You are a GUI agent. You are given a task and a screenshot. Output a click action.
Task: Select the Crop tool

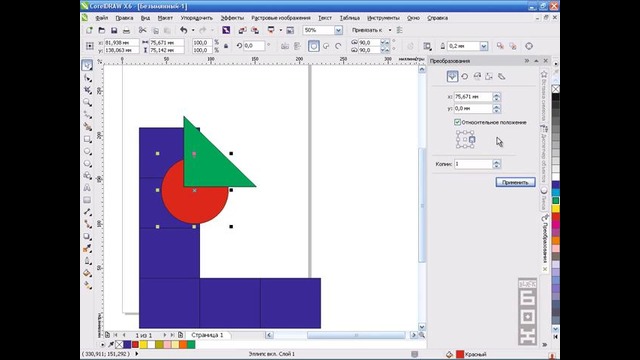[87, 90]
